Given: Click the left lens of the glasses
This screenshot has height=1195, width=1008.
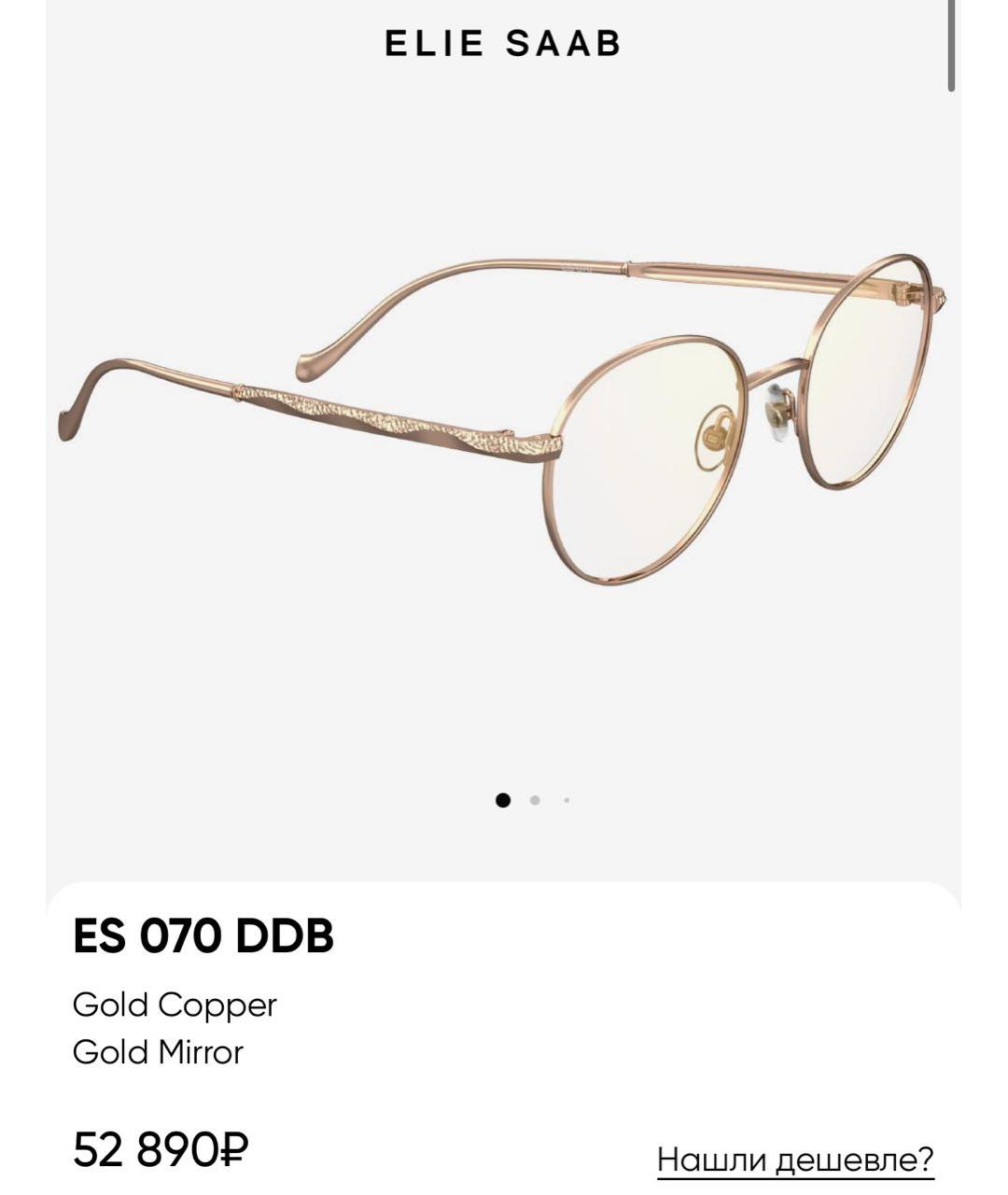Looking at the screenshot, I should pyautogui.click(x=644, y=460).
